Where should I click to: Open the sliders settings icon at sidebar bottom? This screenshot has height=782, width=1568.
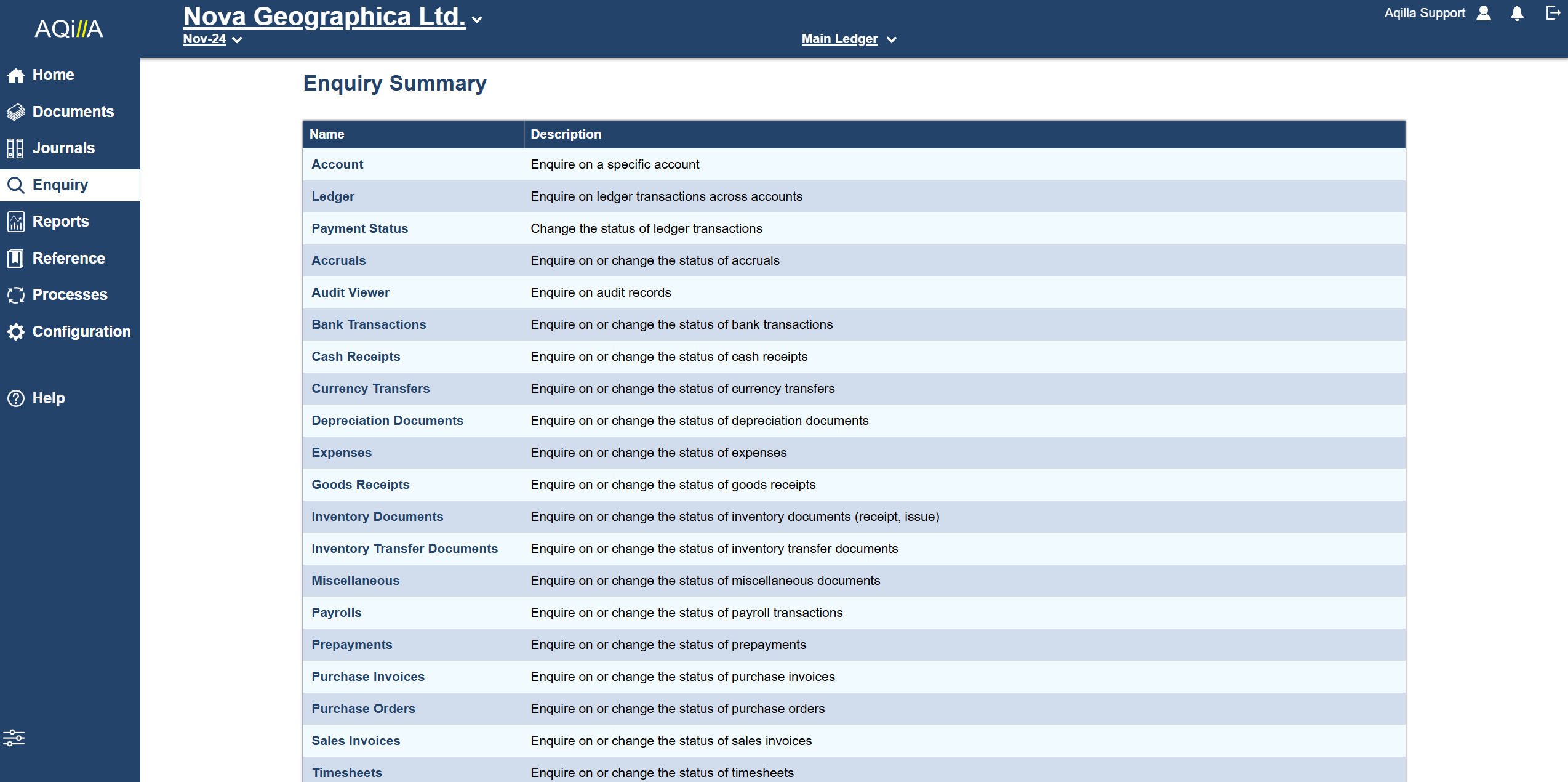coord(14,737)
